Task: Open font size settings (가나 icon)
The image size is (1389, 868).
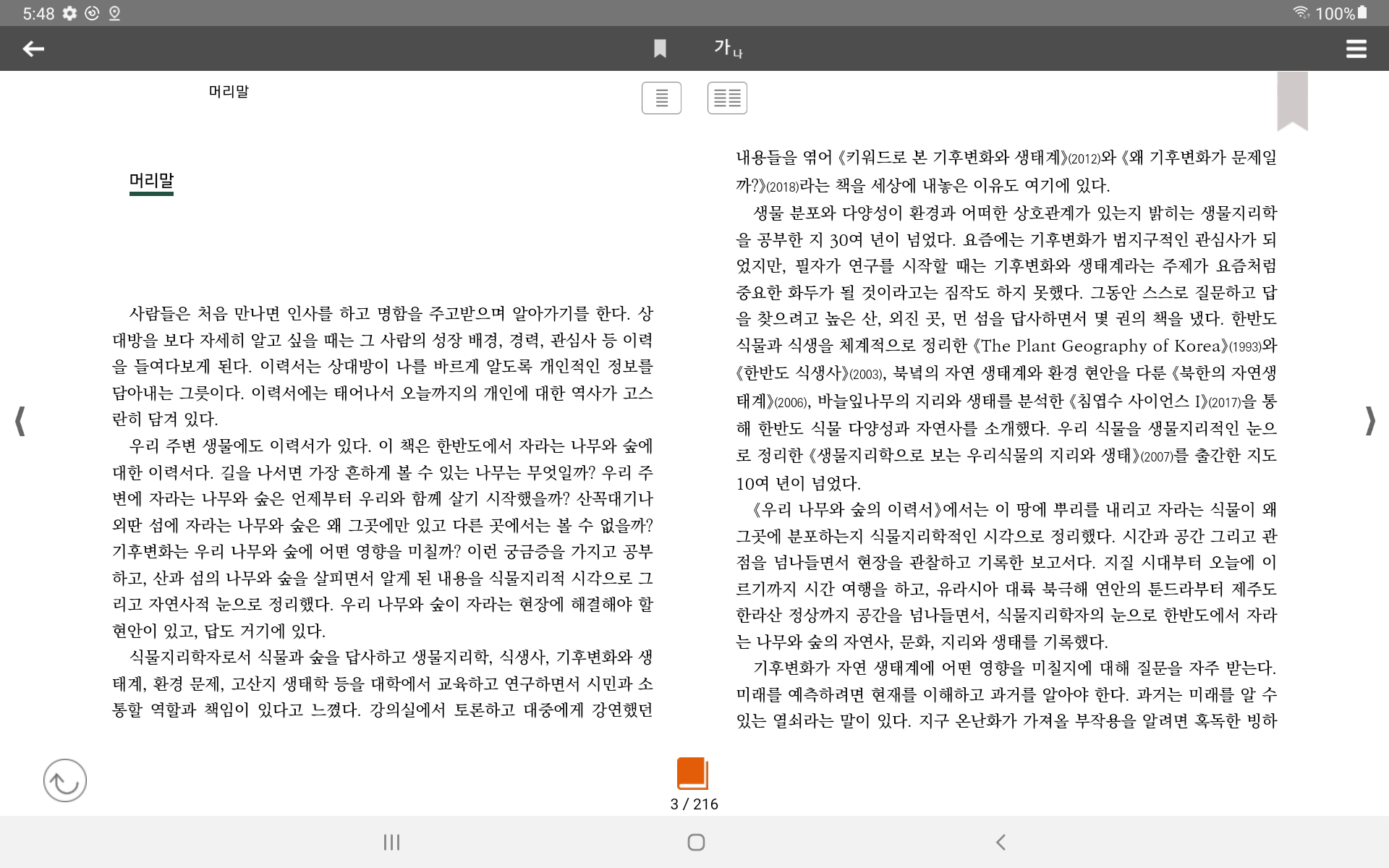Action: coord(728,48)
